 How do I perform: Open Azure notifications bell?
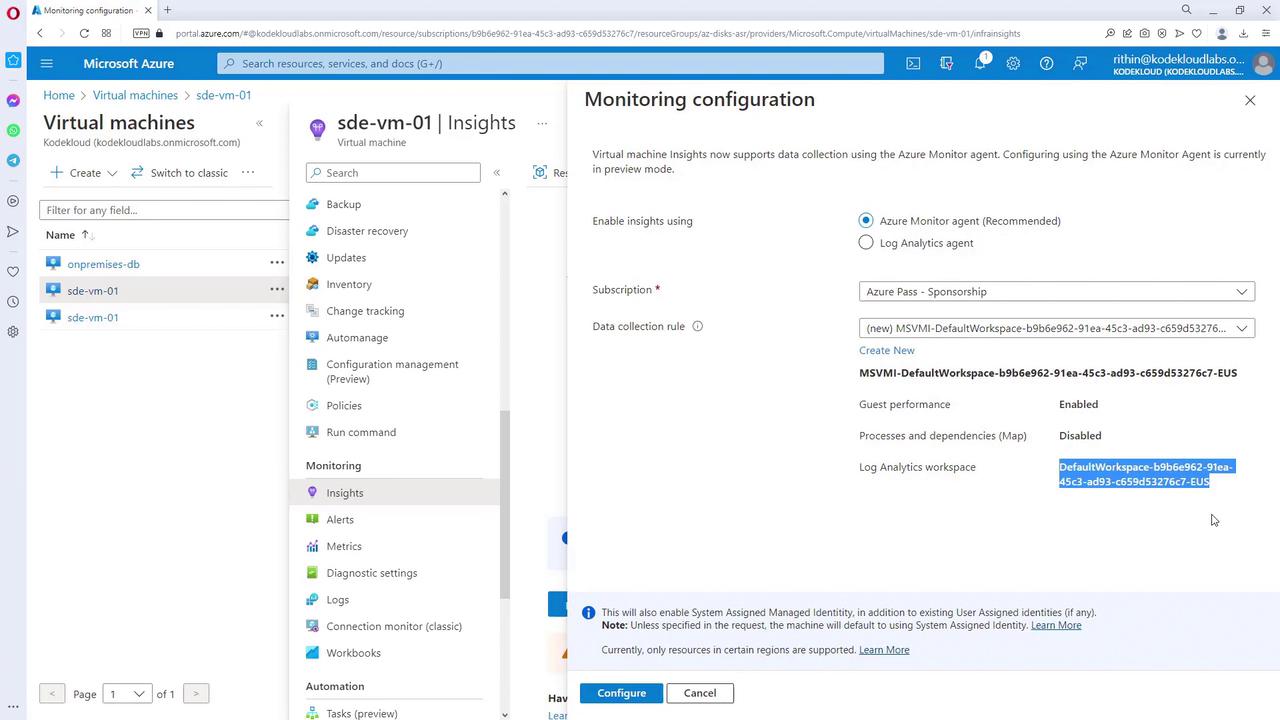(x=980, y=63)
